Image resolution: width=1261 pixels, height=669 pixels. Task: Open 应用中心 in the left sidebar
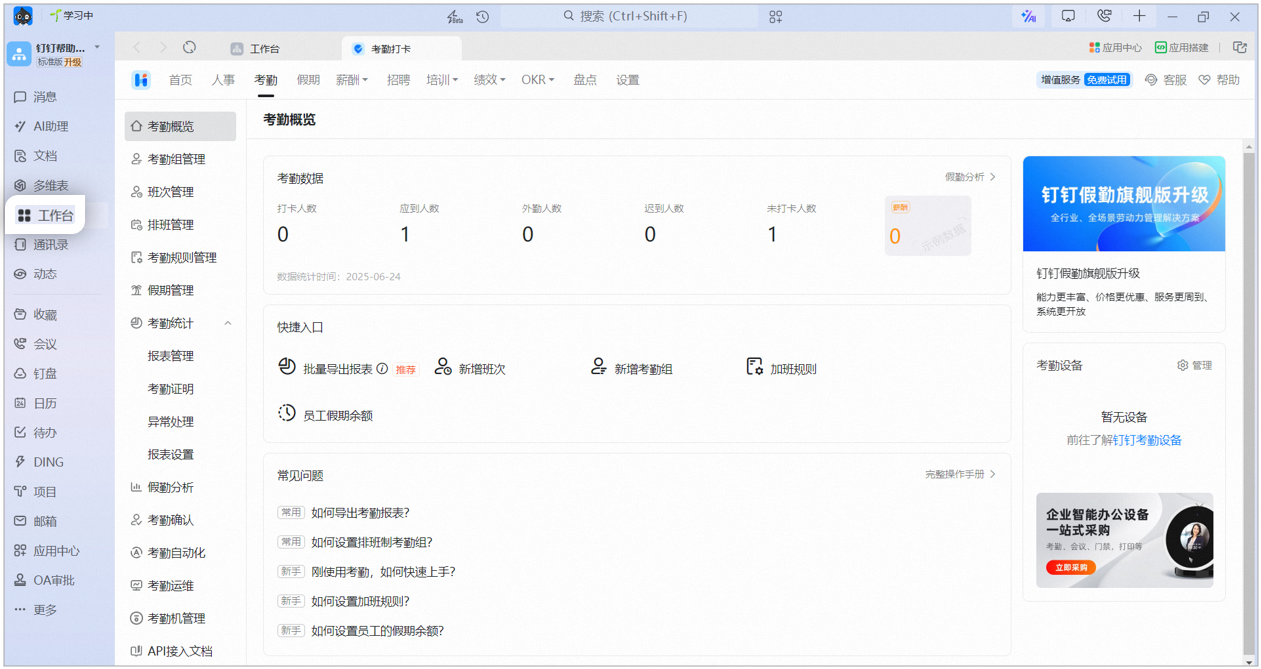[x=47, y=551]
